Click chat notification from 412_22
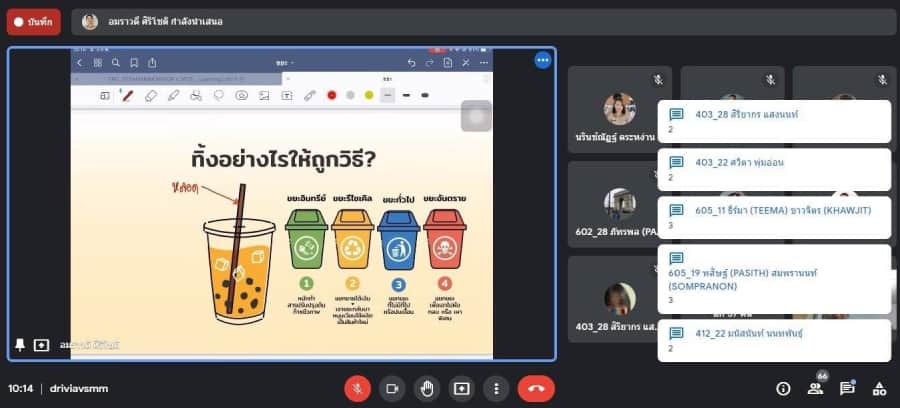The image size is (900, 408). pyautogui.click(x=773, y=340)
